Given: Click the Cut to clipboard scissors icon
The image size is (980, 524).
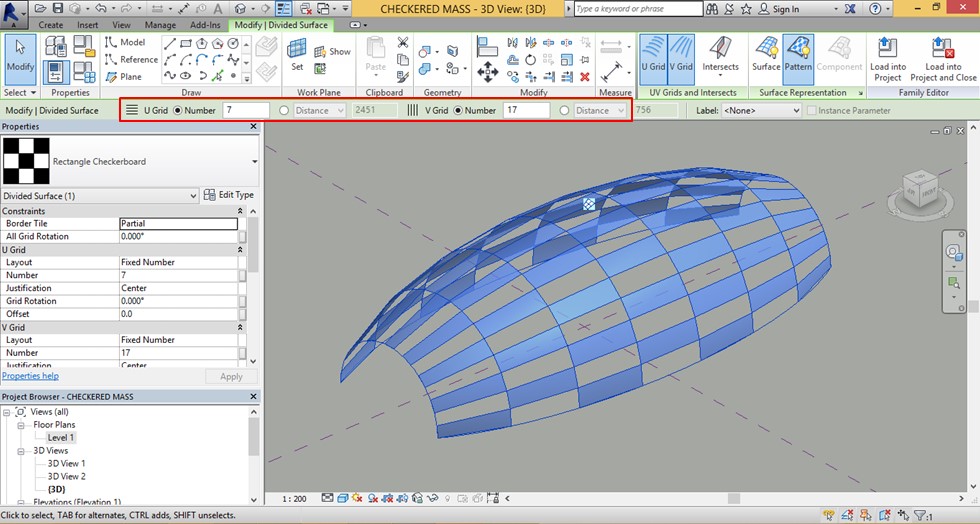Looking at the screenshot, I should [x=402, y=43].
